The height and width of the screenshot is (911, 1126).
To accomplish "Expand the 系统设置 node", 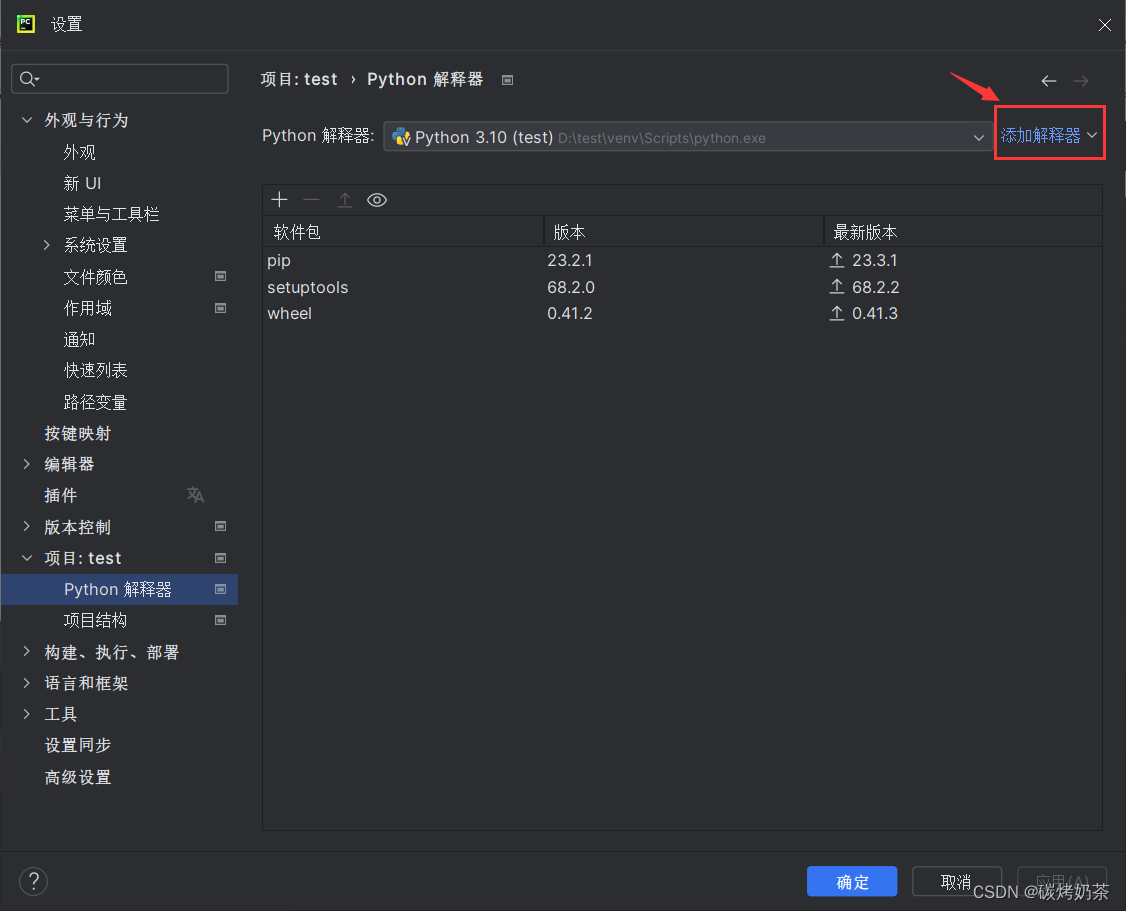I will tap(47, 245).
